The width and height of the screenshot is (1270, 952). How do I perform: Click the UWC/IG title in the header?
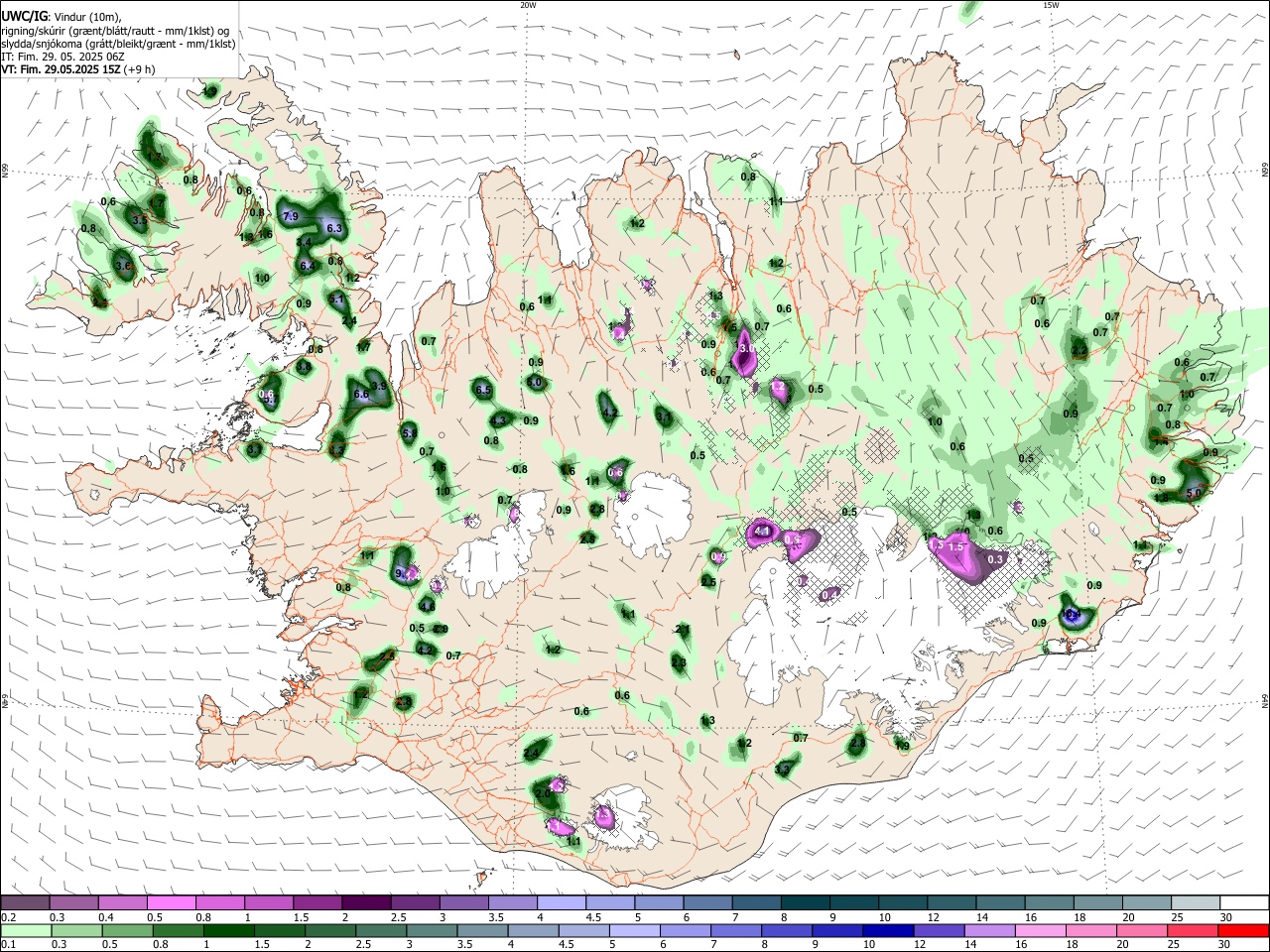pos(23,16)
